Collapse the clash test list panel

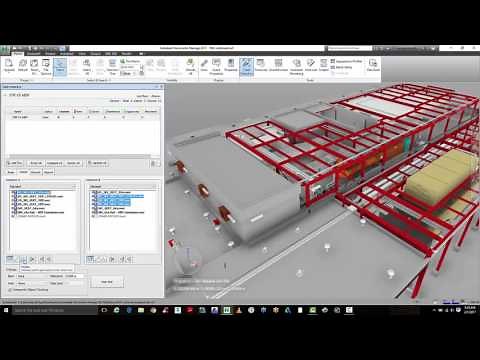5,95
